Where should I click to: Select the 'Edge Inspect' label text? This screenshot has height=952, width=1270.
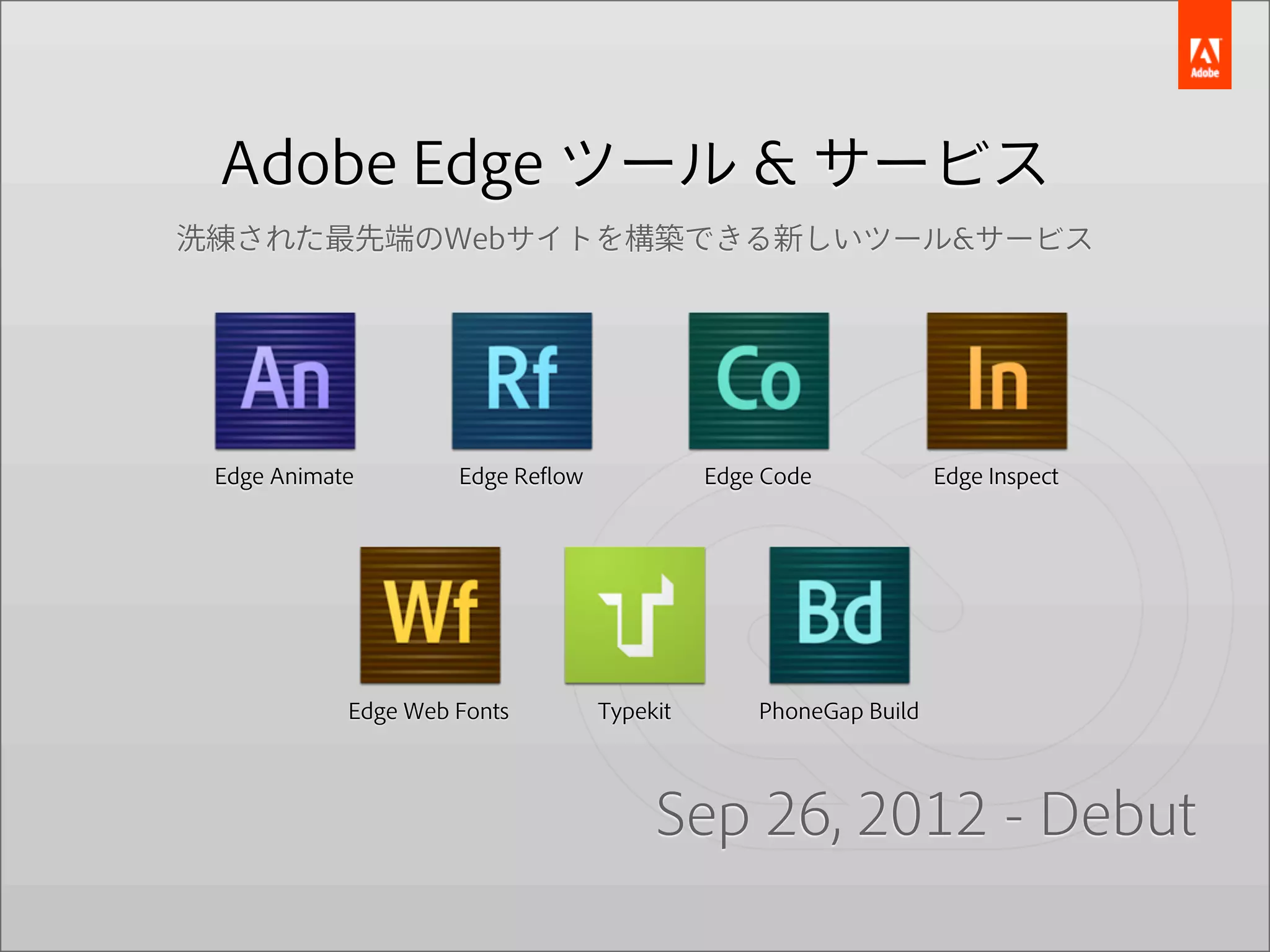tap(996, 477)
